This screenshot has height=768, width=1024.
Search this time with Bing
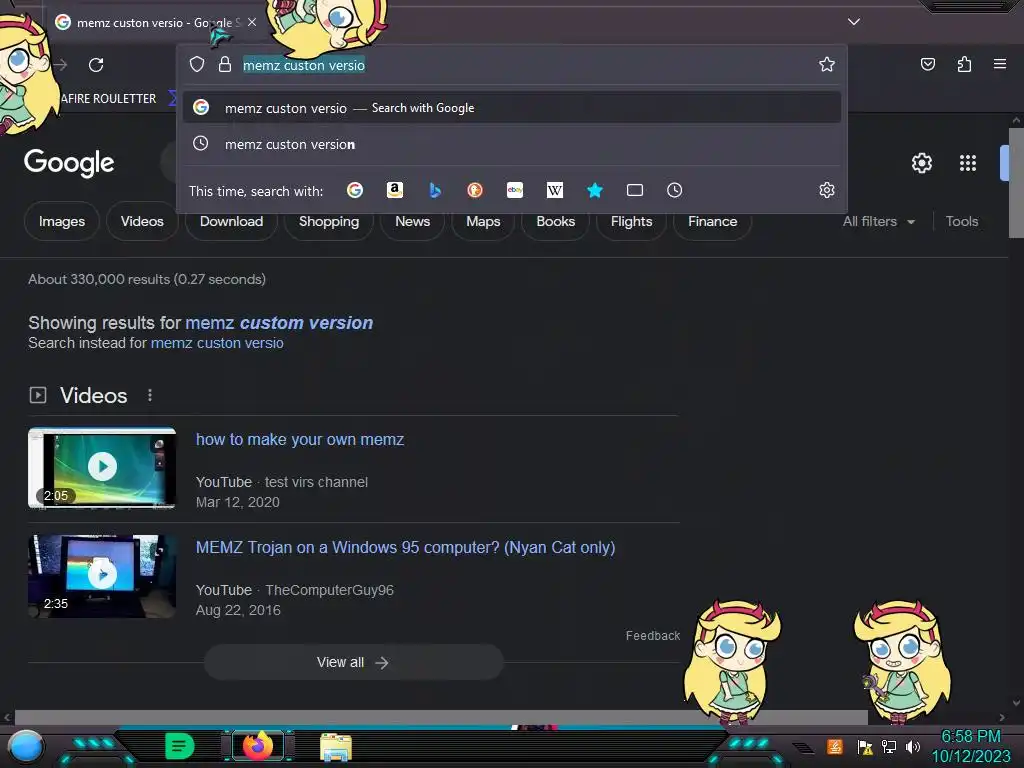point(435,190)
